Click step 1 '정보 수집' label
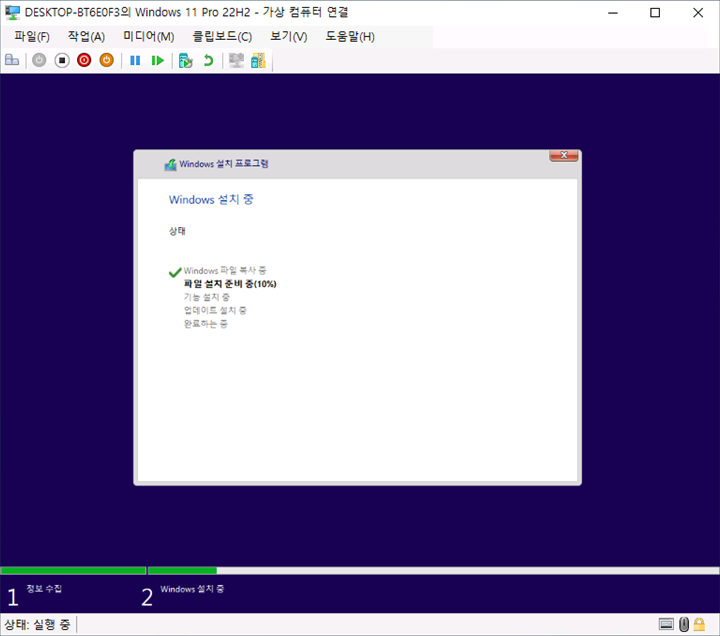 44,589
